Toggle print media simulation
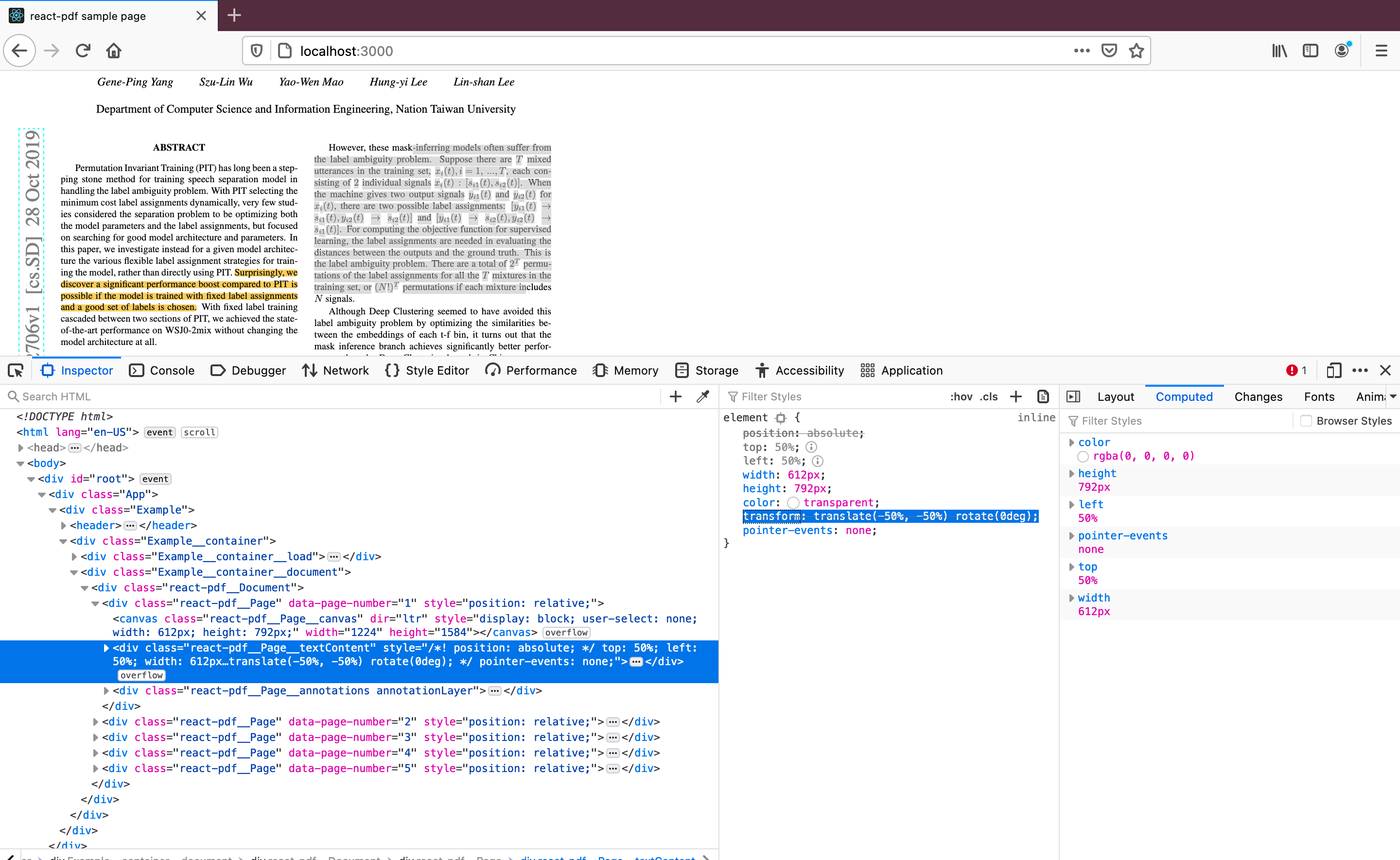 click(1042, 396)
